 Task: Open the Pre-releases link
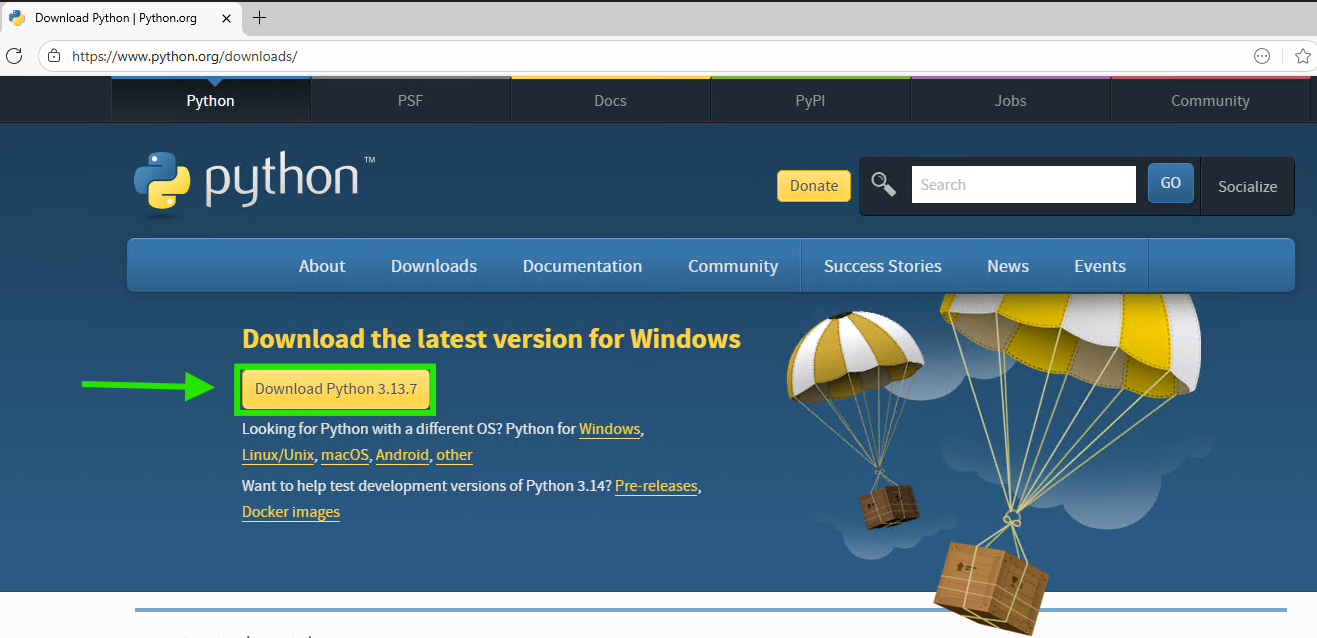656,486
